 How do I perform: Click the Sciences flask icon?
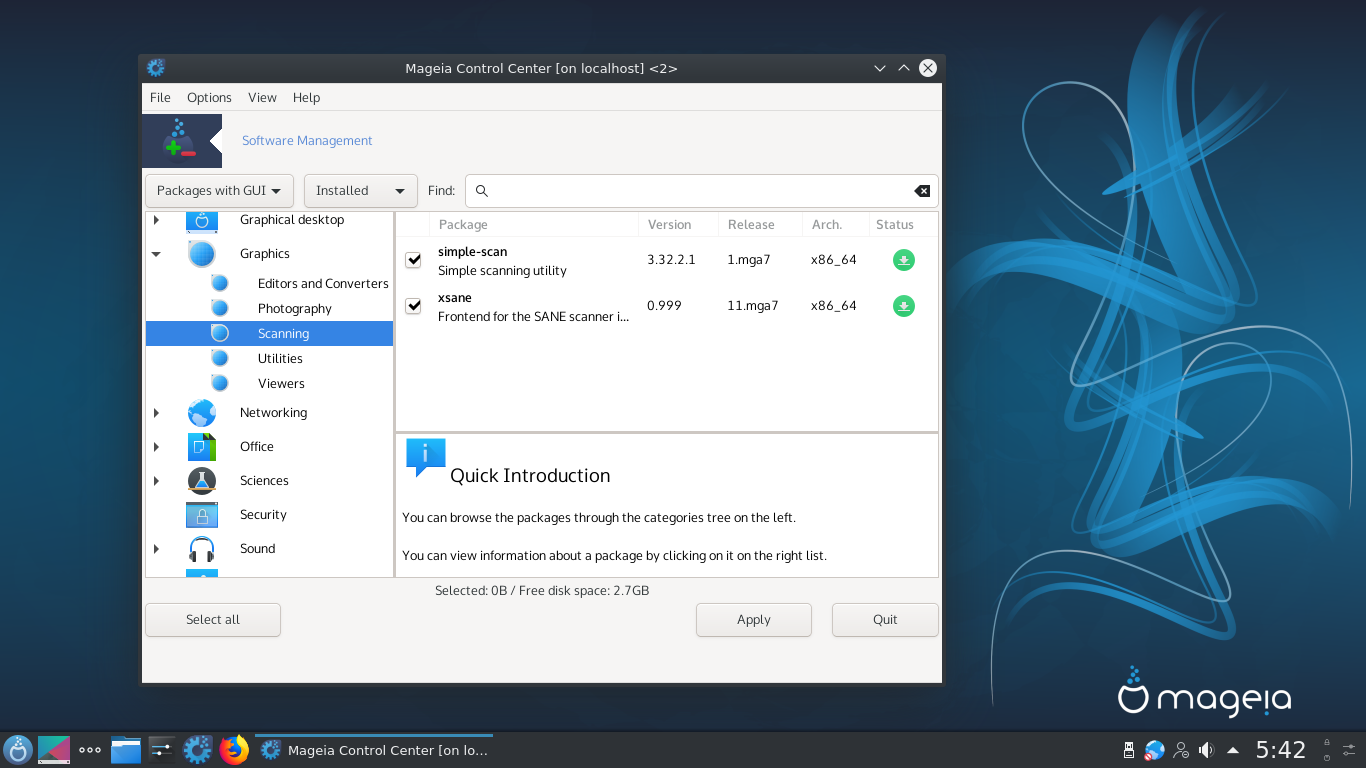coord(202,481)
